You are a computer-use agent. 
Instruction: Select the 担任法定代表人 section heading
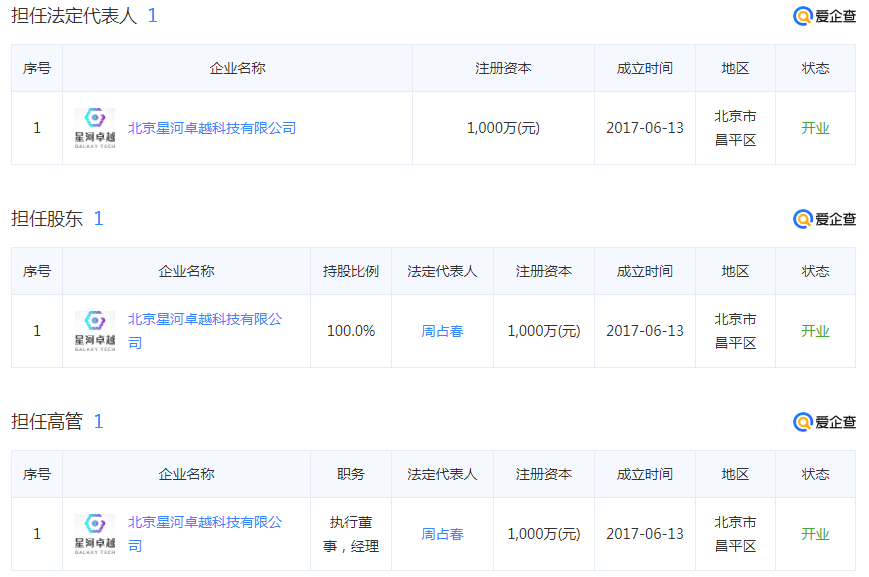(74, 16)
